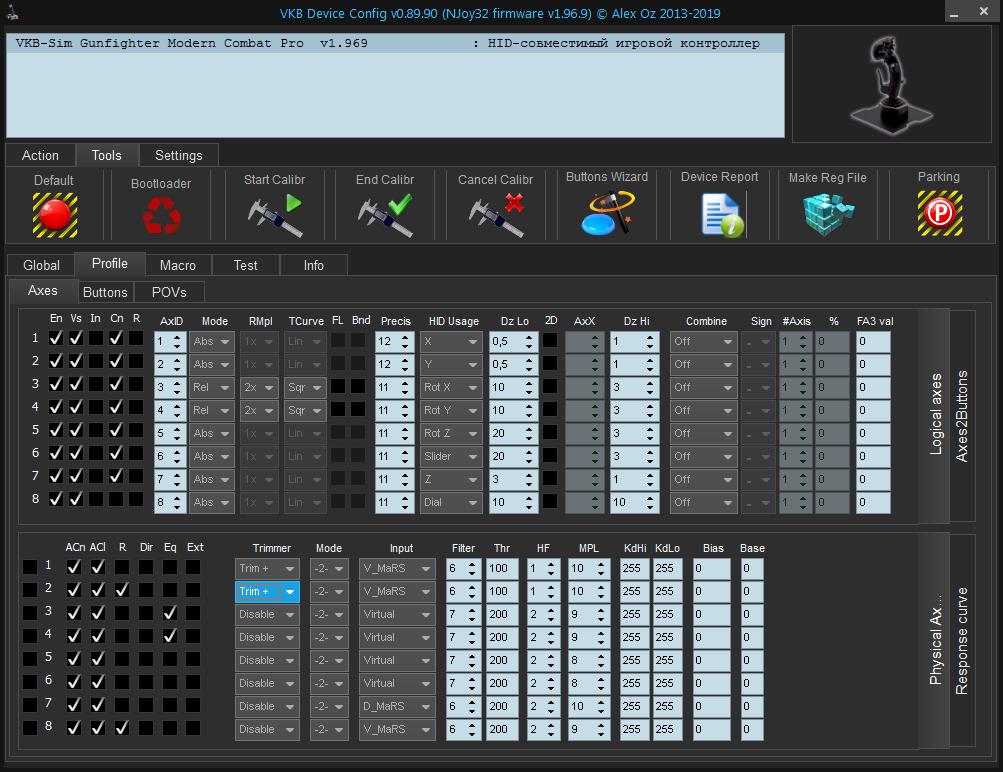Toggle Eq checkbox for physical axis 3

pyautogui.click(x=170, y=613)
